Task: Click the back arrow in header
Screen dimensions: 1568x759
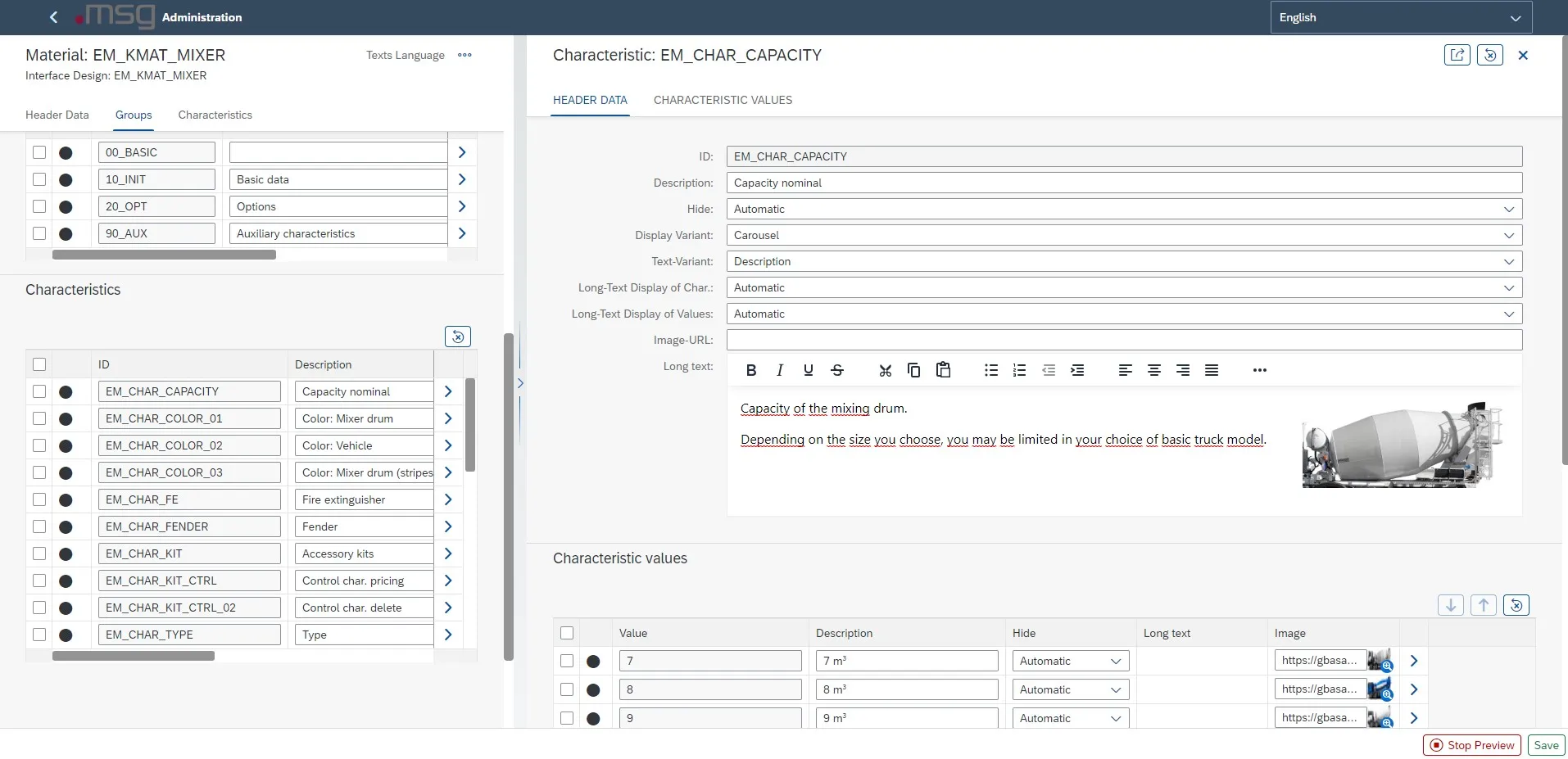Action: point(54,17)
